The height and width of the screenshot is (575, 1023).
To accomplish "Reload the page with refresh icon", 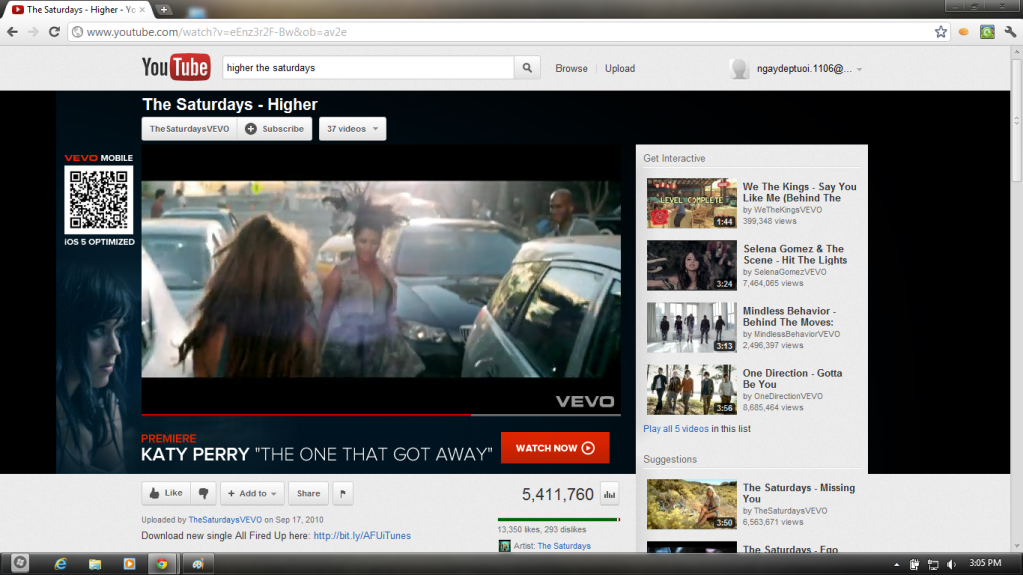I will tap(54, 31).
